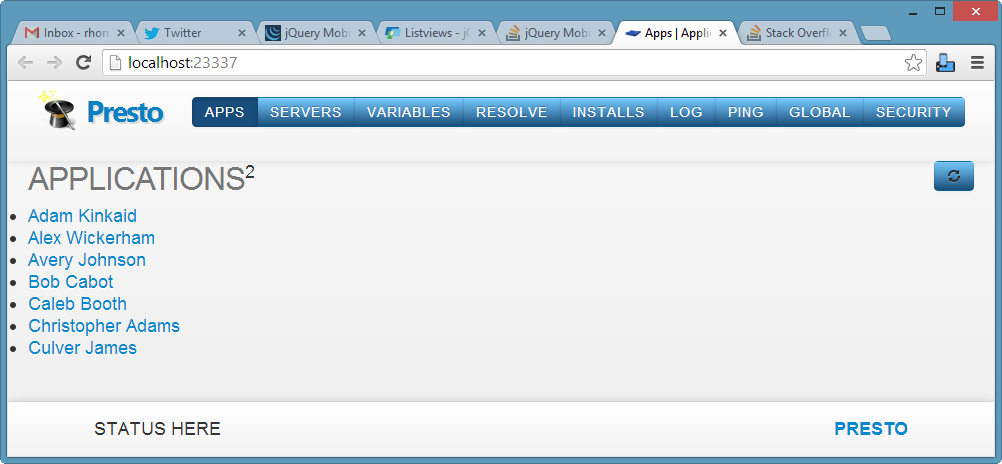Click the Presto magic hat logo
The image size is (1002, 464).
coord(57,110)
